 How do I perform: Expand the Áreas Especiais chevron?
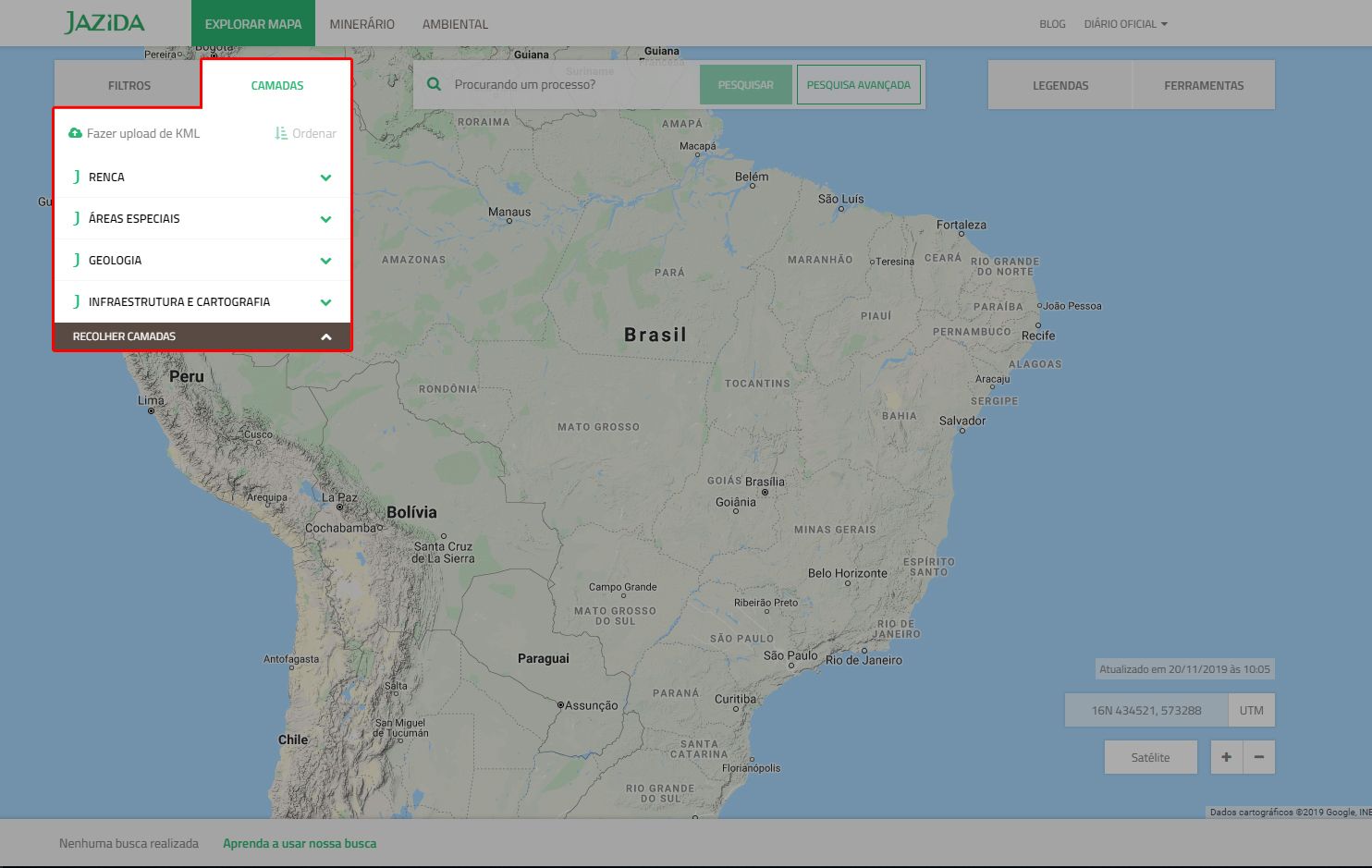coord(325,219)
